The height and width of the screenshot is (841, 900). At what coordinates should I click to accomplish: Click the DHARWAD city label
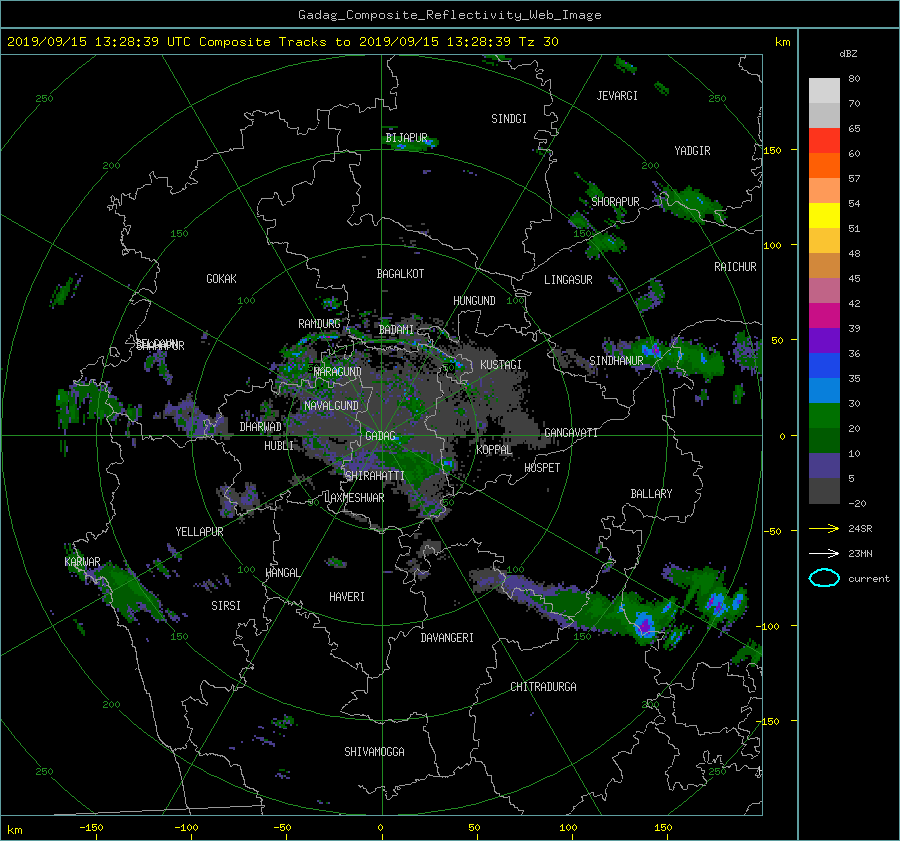[x=261, y=427]
